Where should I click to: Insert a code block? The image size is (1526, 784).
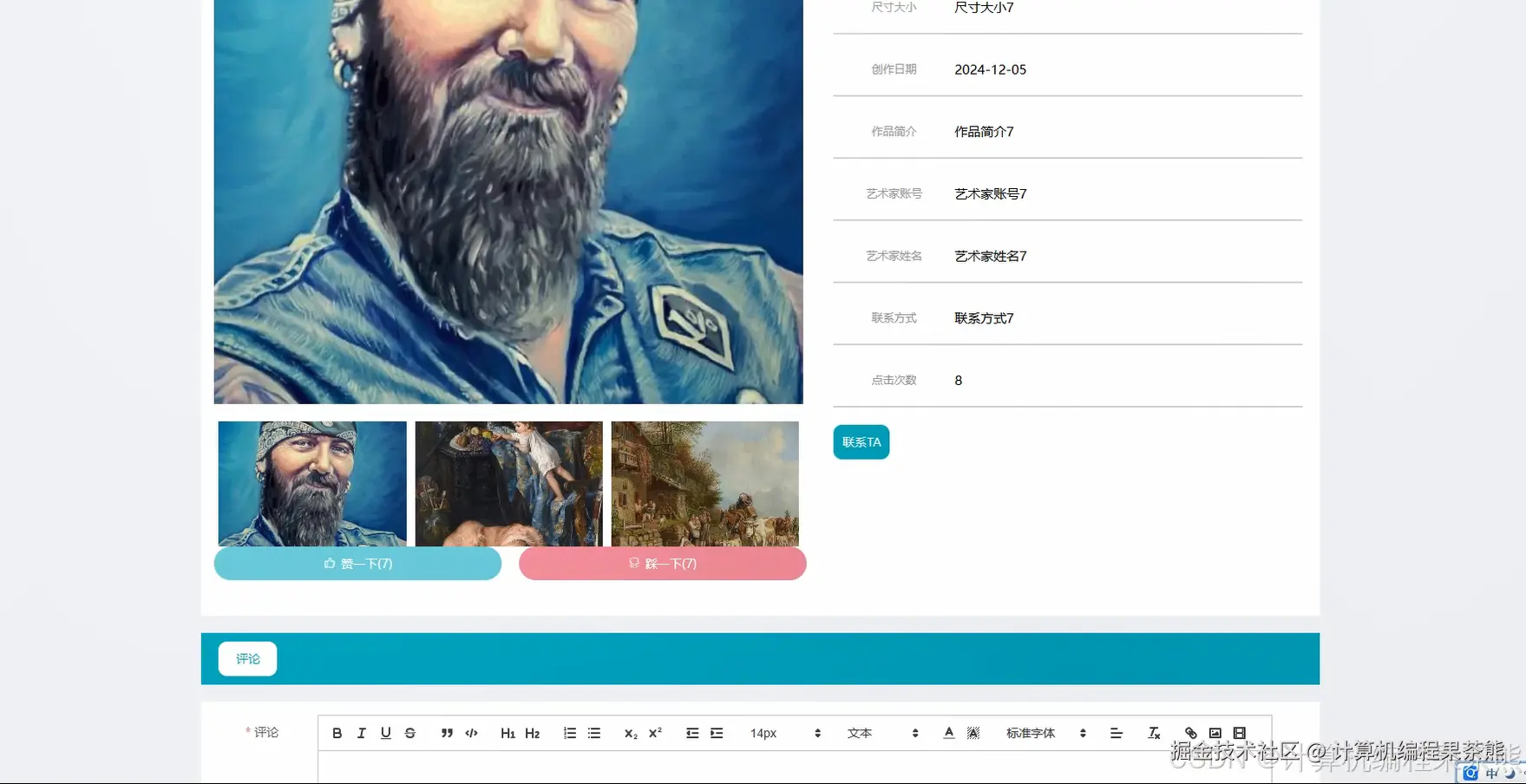tap(471, 733)
